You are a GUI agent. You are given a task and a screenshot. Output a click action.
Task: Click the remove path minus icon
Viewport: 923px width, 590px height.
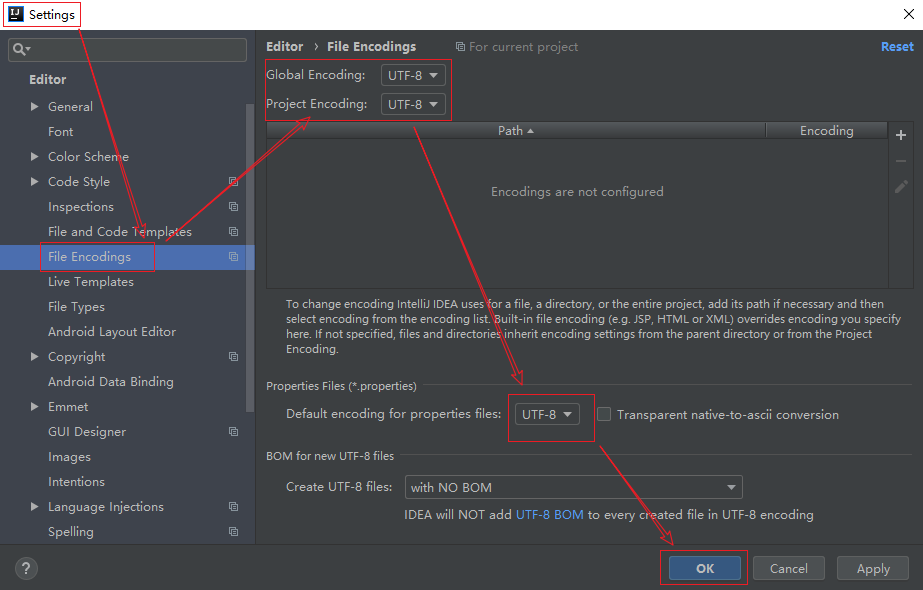point(901,161)
